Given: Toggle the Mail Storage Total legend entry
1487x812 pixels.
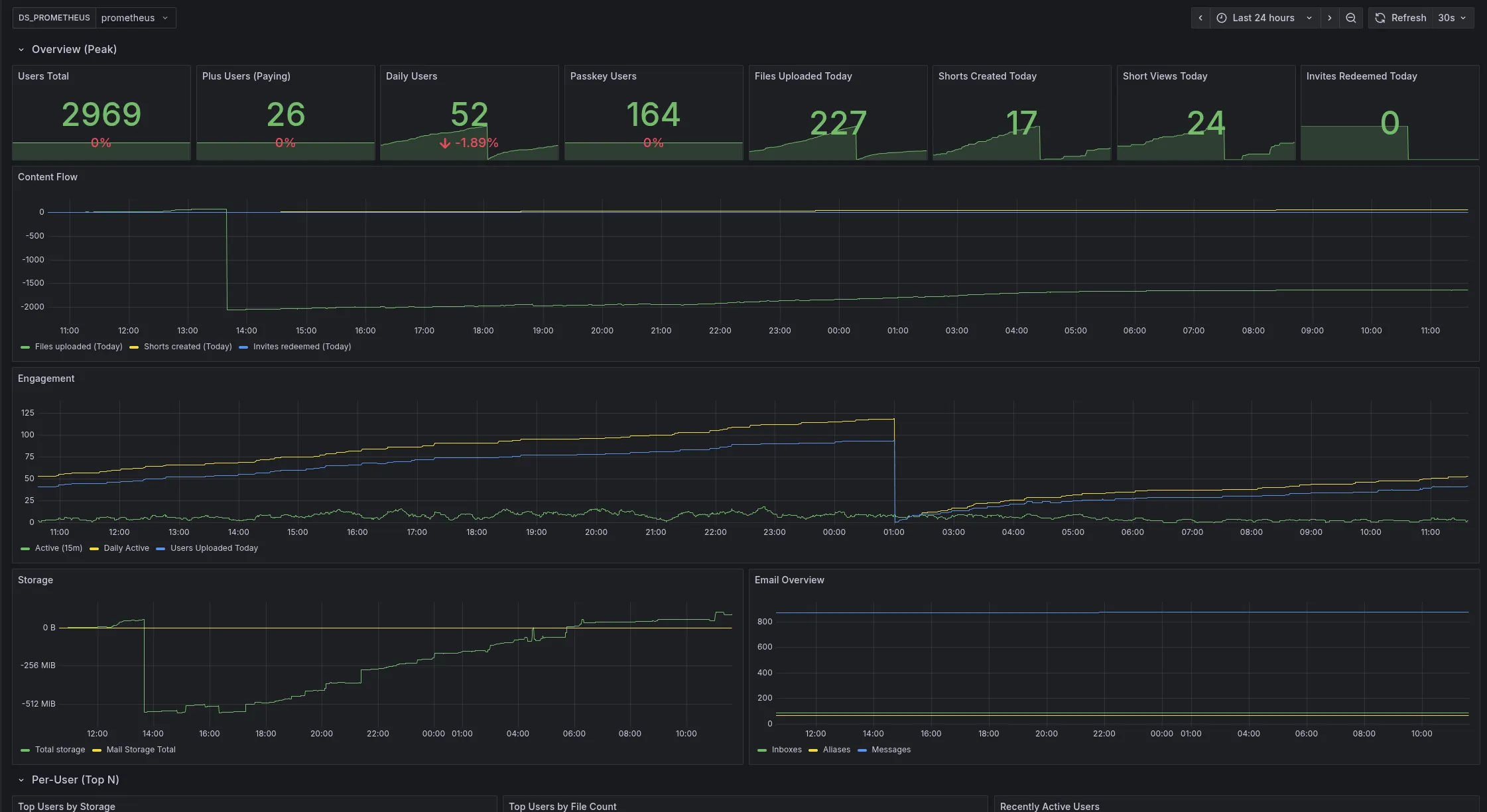Looking at the screenshot, I should pos(140,750).
